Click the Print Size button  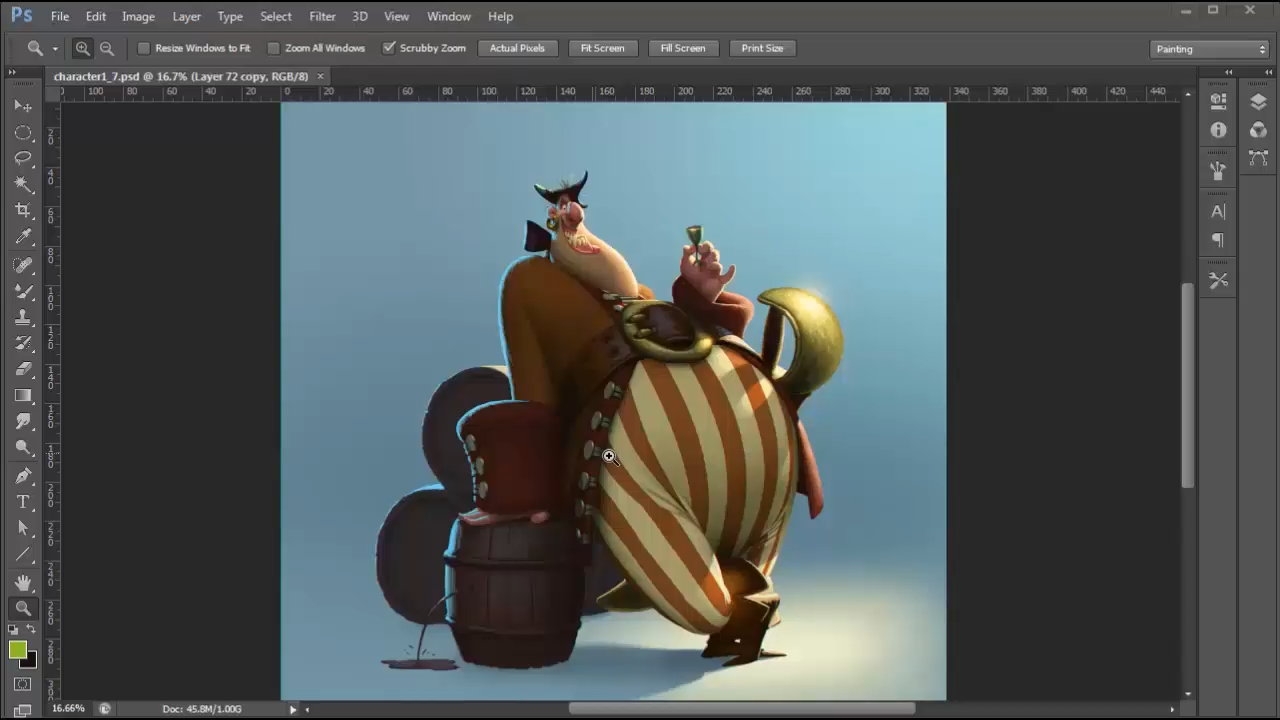(x=763, y=48)
